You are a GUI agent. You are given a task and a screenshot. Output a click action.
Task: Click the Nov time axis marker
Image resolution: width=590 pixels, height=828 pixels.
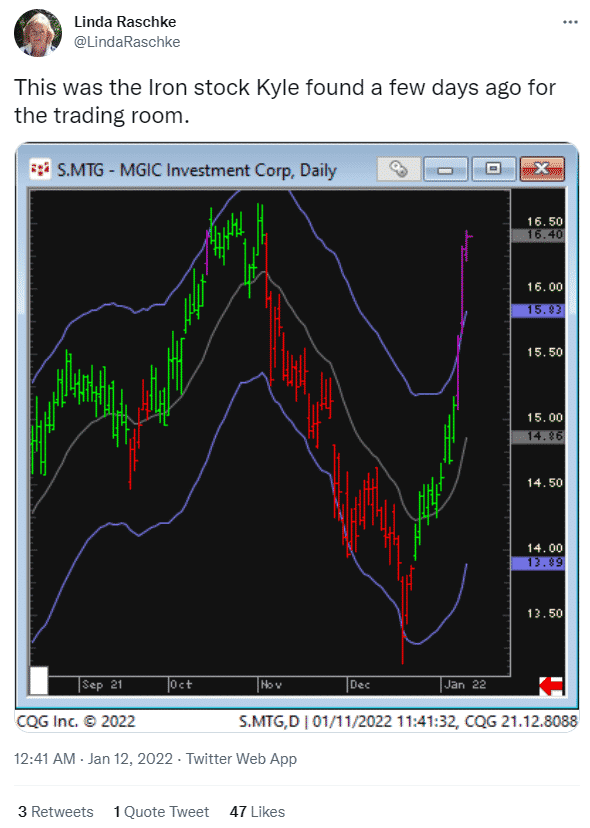point(271,684)
